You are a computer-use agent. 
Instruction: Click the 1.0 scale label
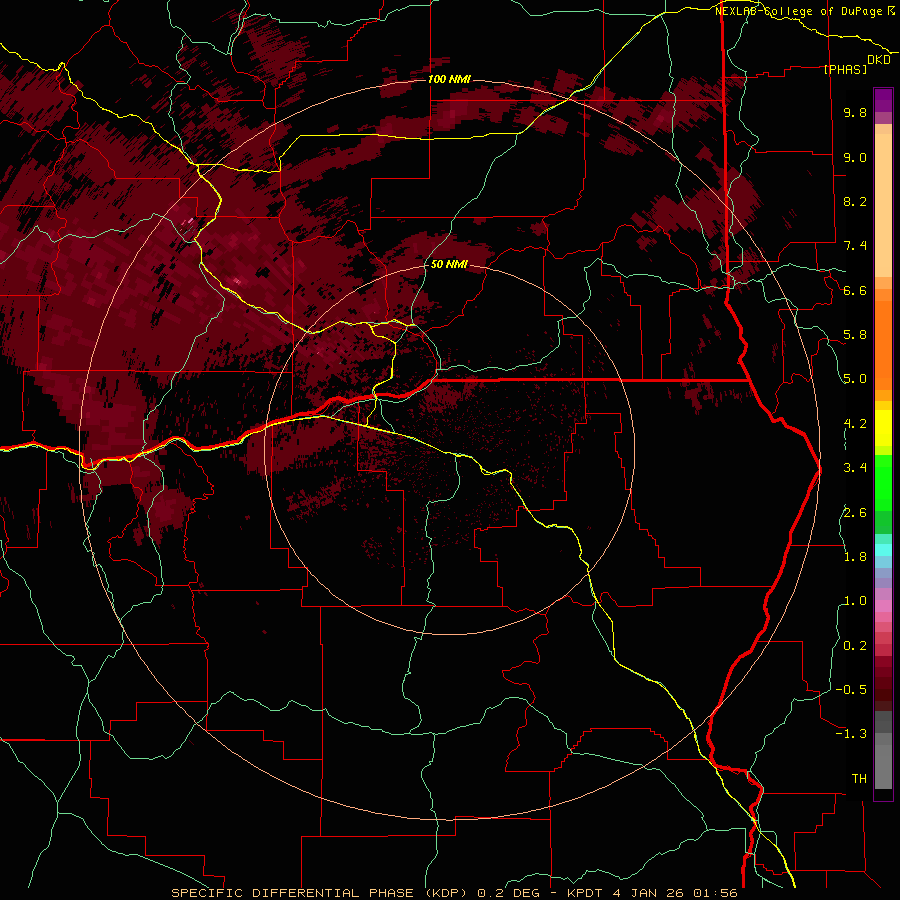click(855, 601)
